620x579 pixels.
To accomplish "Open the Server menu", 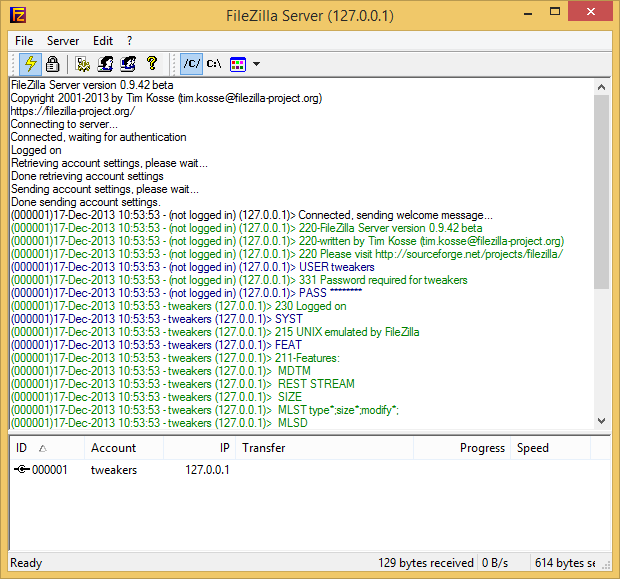I will tap(63, 41).
